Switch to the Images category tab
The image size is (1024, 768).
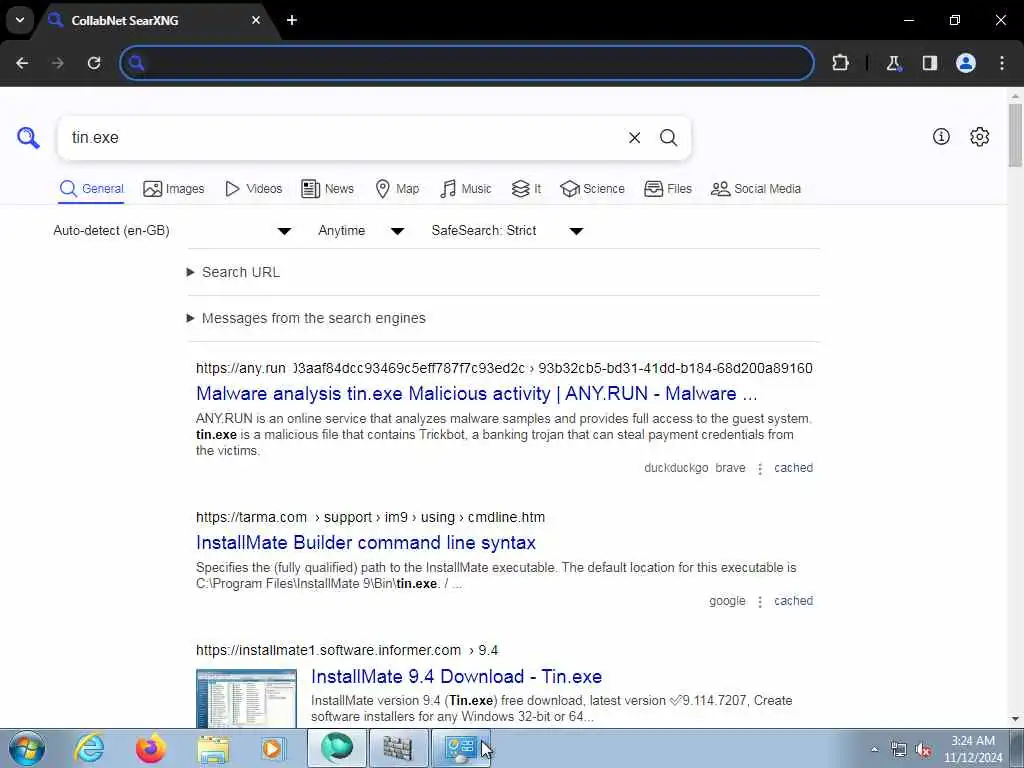click(174, 189)
